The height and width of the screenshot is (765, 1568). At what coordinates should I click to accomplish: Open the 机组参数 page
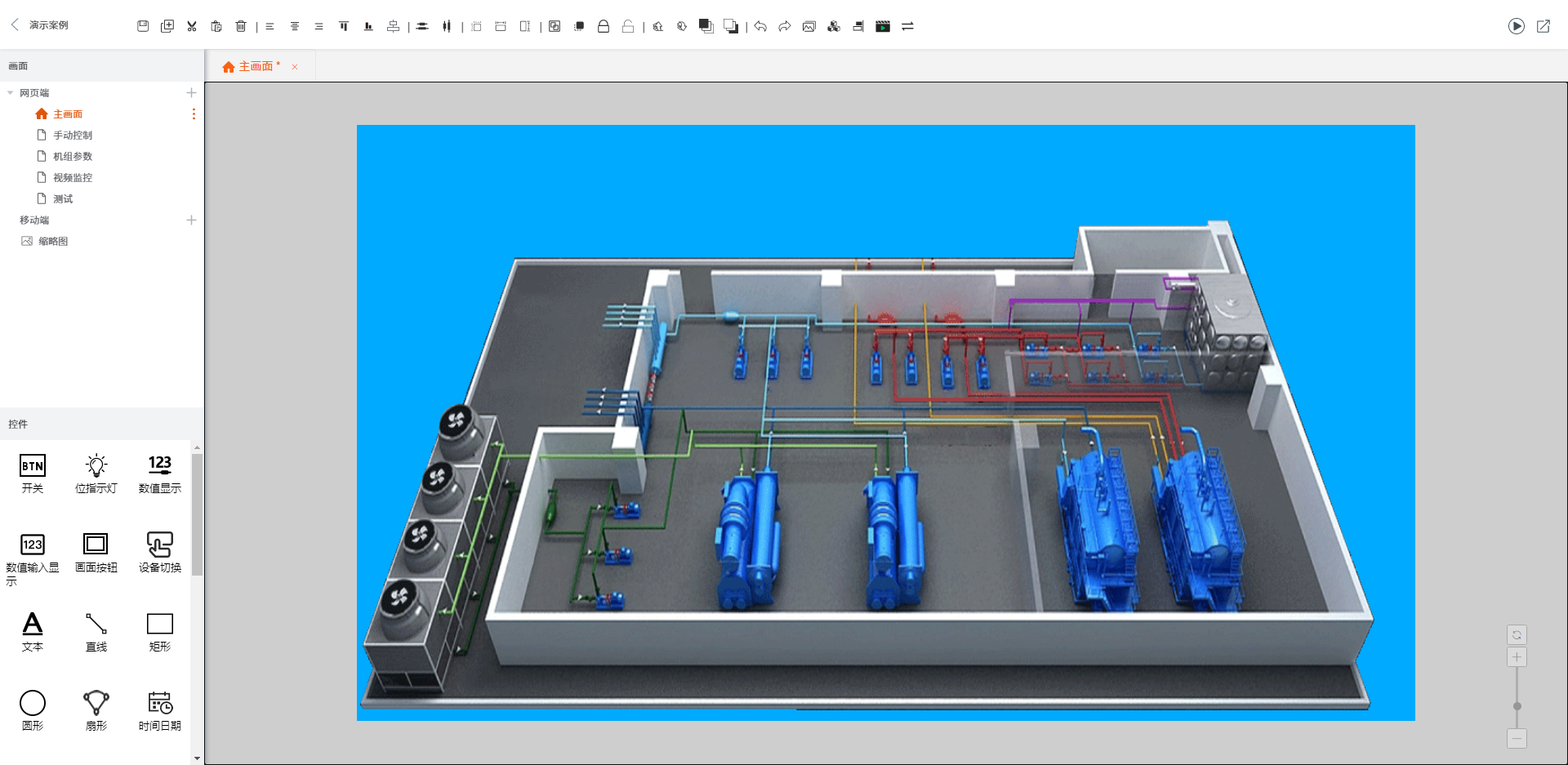(73, 157)
